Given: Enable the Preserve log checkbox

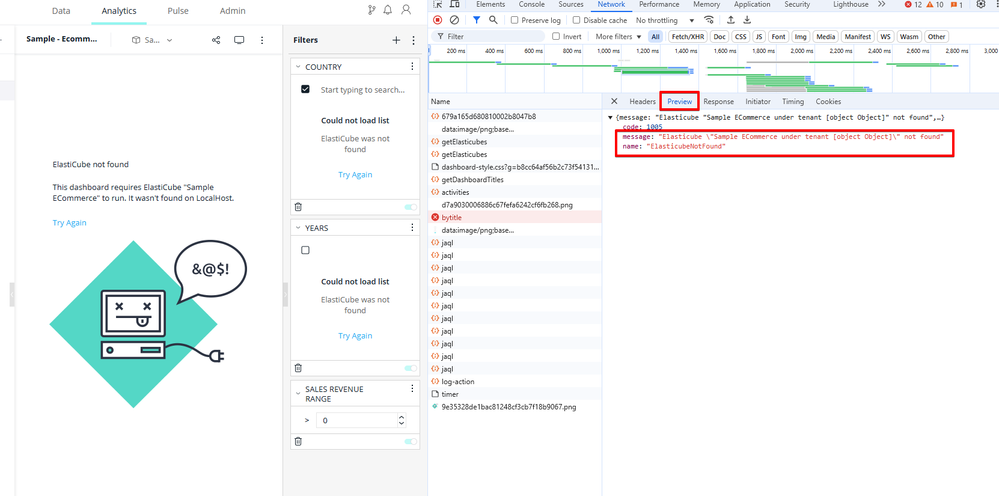Looking at the screenshot, I should pyautogui.click(x=515, y=20).
